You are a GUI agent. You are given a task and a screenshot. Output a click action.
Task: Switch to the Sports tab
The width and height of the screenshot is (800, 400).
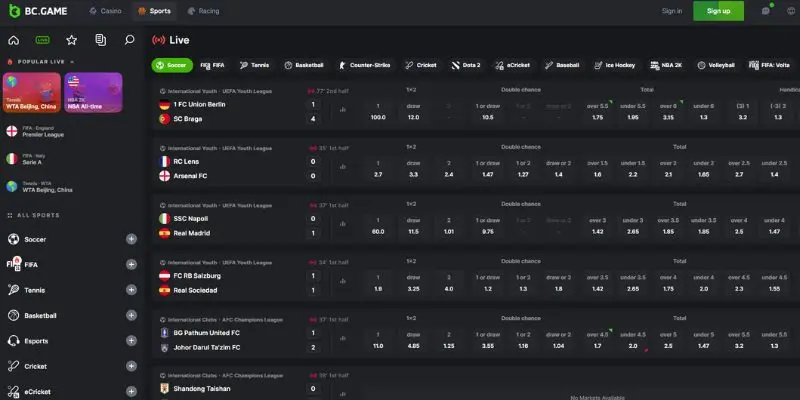click(x=154, y=11)
